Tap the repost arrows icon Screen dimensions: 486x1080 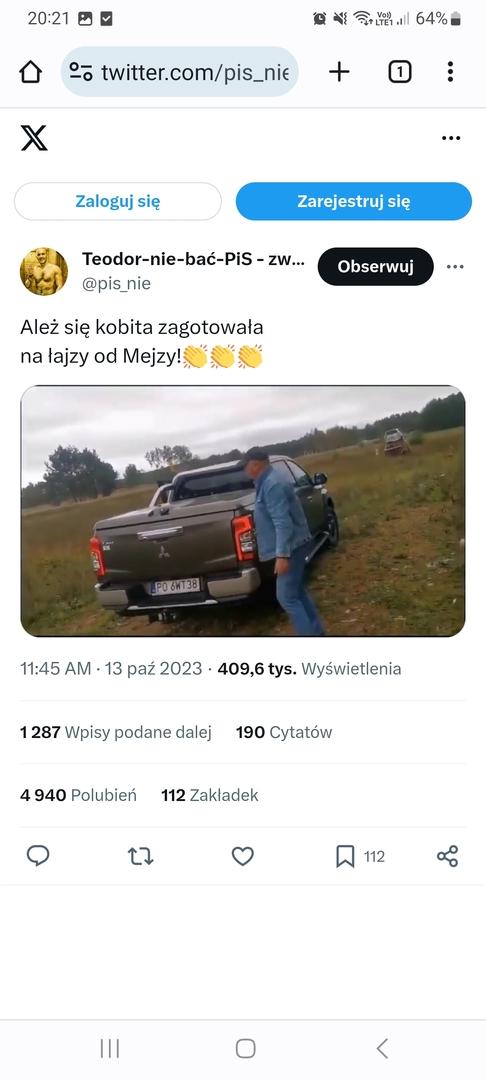(140, 856)
